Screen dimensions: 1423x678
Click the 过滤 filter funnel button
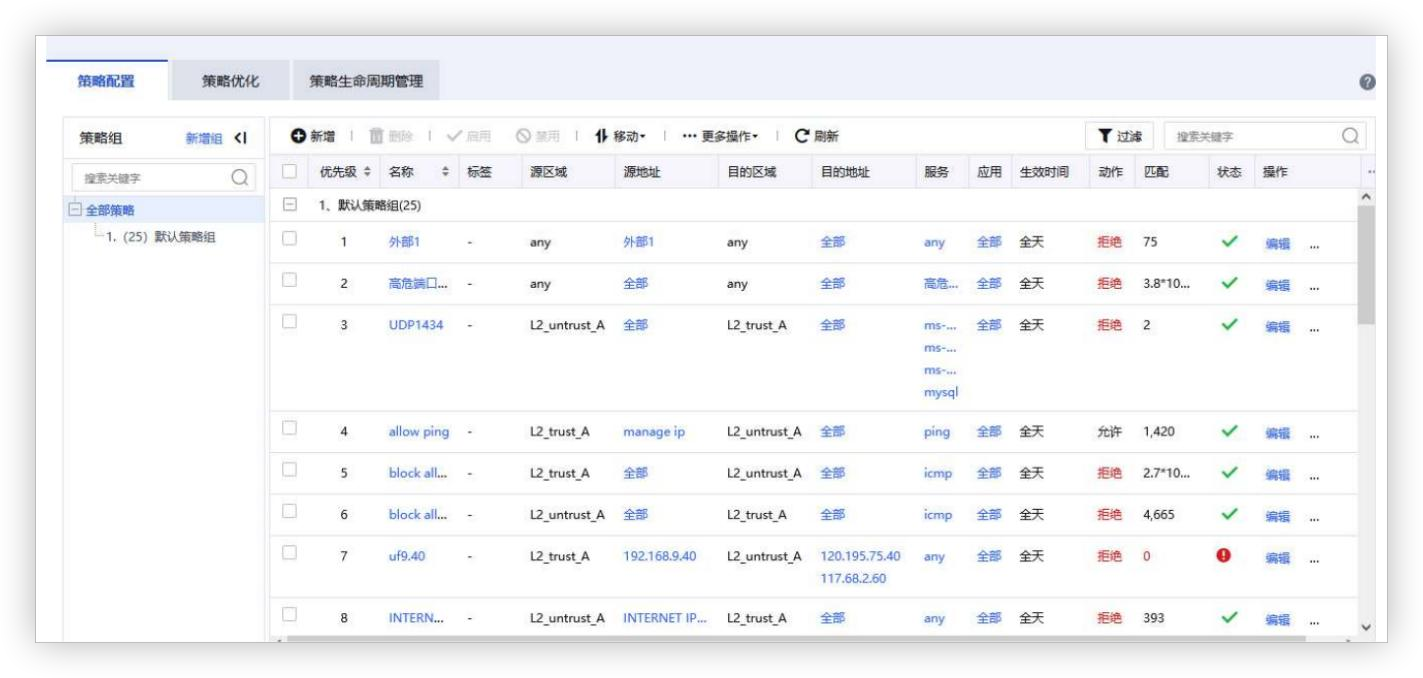(x=1103, y=136)
